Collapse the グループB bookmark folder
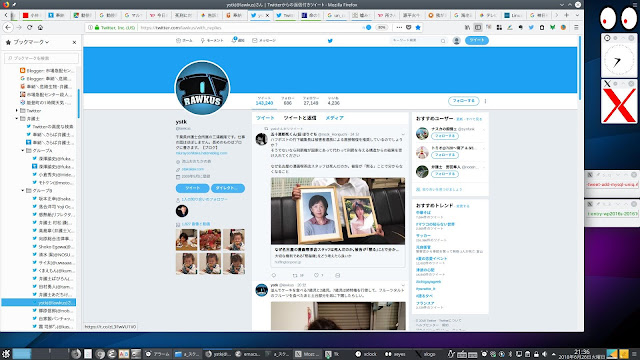Image resolution: width=640 pixels, height=360 pixels. pyautogui.click(x=23, y=191)
